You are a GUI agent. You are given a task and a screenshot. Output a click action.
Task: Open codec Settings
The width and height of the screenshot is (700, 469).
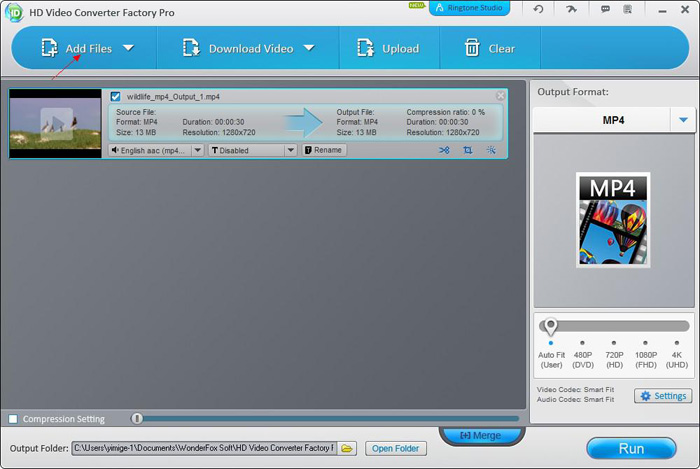point(663,396)
